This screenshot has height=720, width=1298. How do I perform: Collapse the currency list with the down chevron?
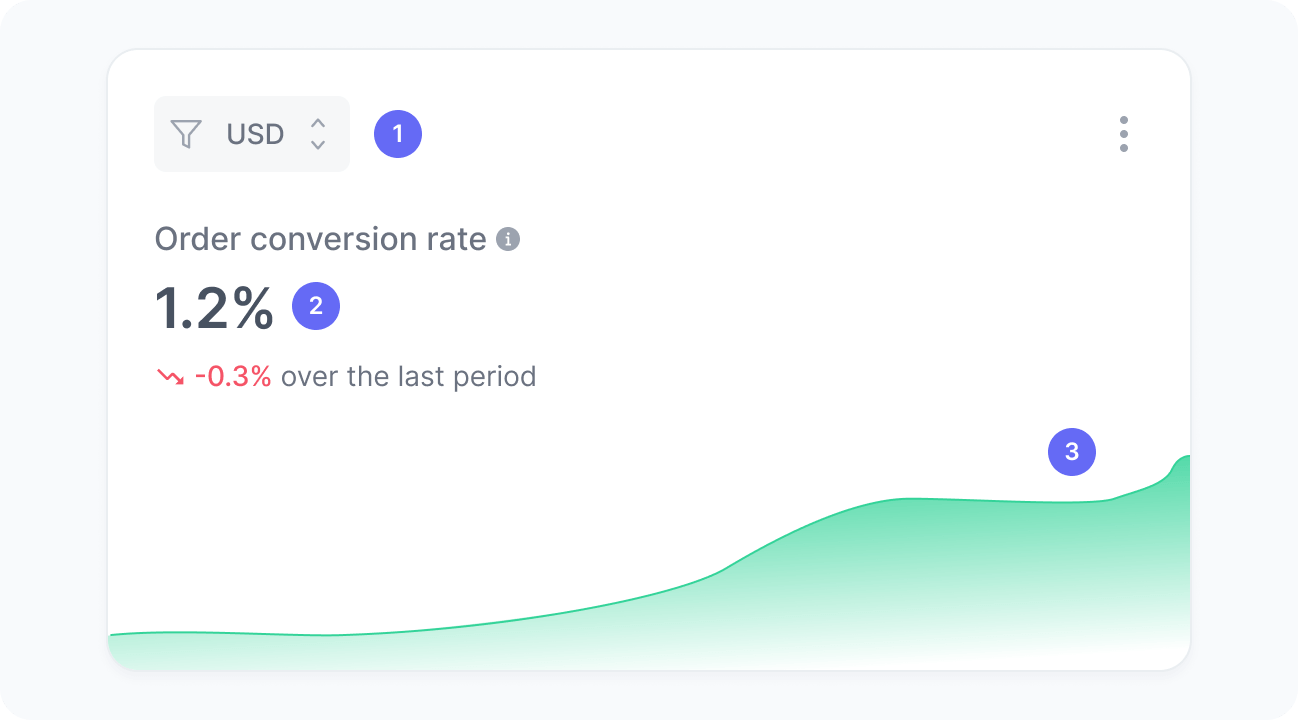coord(318,143)
